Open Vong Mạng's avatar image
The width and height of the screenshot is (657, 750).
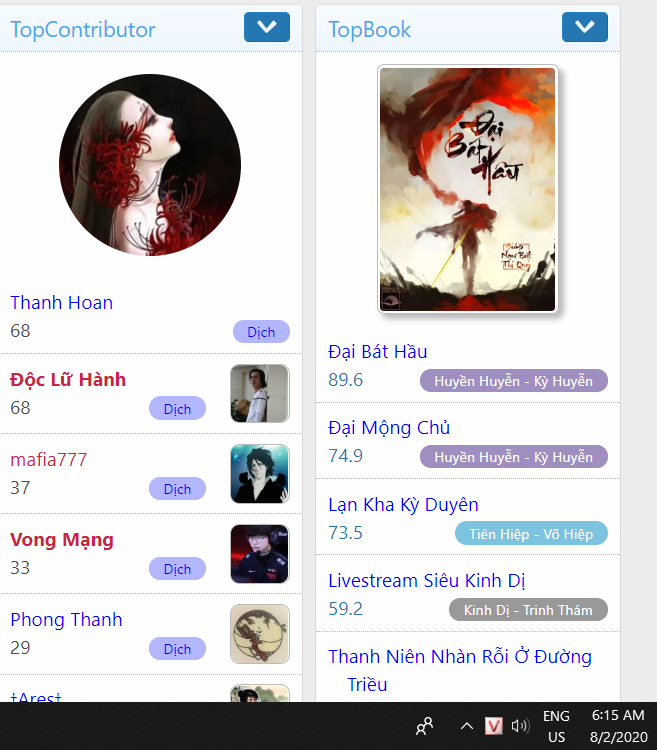260,554
